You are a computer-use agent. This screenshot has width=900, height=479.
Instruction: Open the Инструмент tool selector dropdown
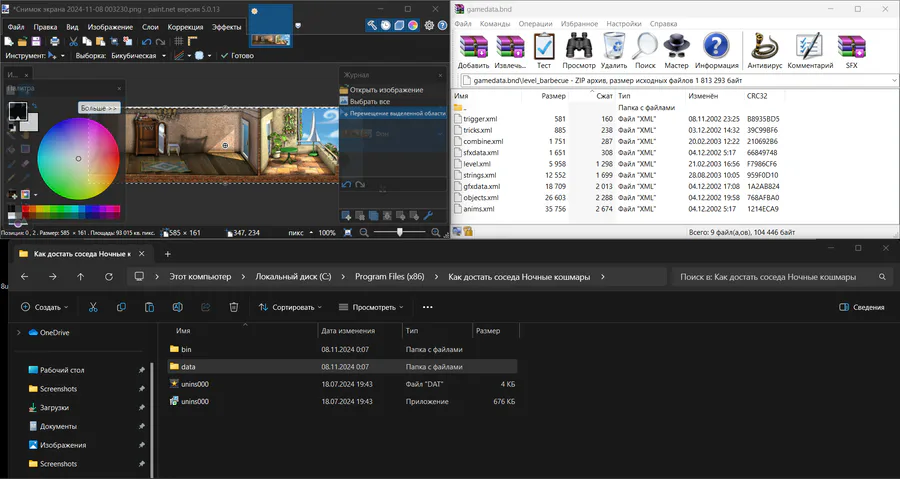click(56, 56)
